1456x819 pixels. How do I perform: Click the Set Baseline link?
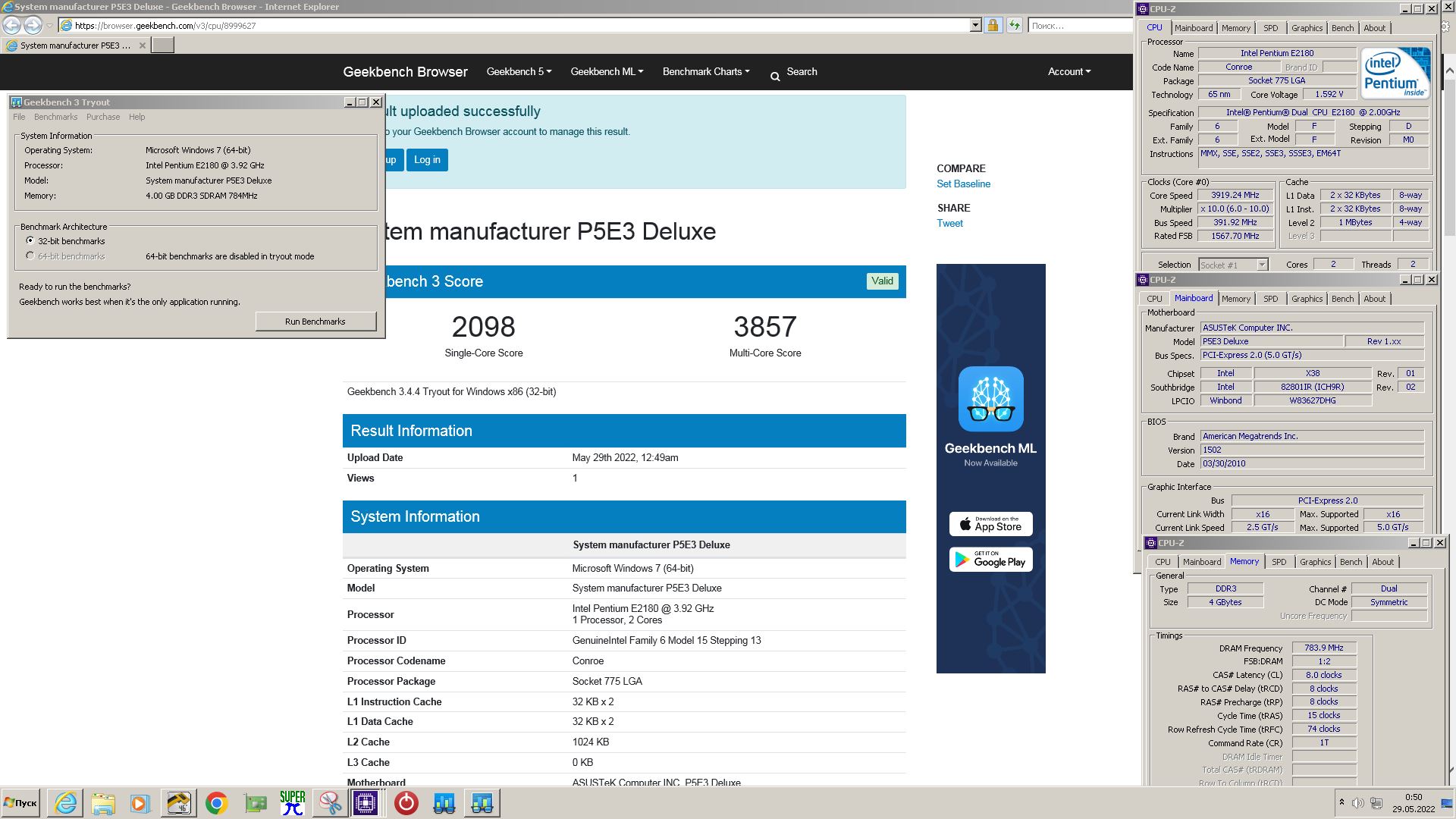pos(963,184)
